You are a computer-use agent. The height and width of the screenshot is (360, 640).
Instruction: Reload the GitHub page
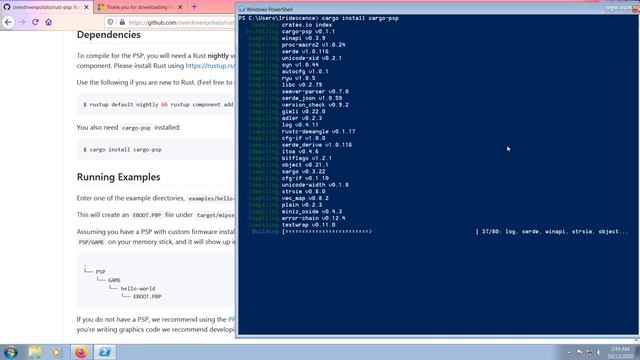(35, 22)
